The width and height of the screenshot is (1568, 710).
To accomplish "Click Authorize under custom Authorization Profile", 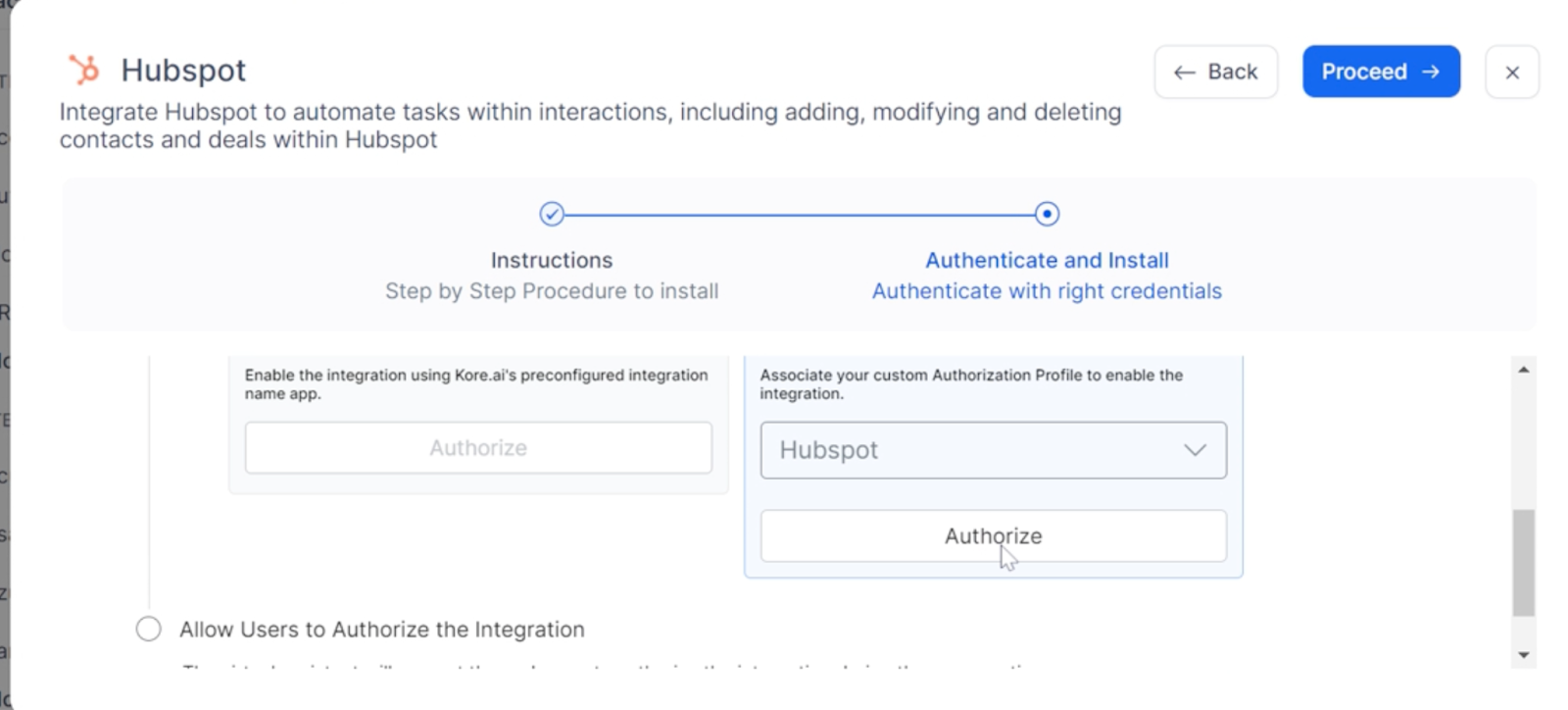I will click(993, 535).
